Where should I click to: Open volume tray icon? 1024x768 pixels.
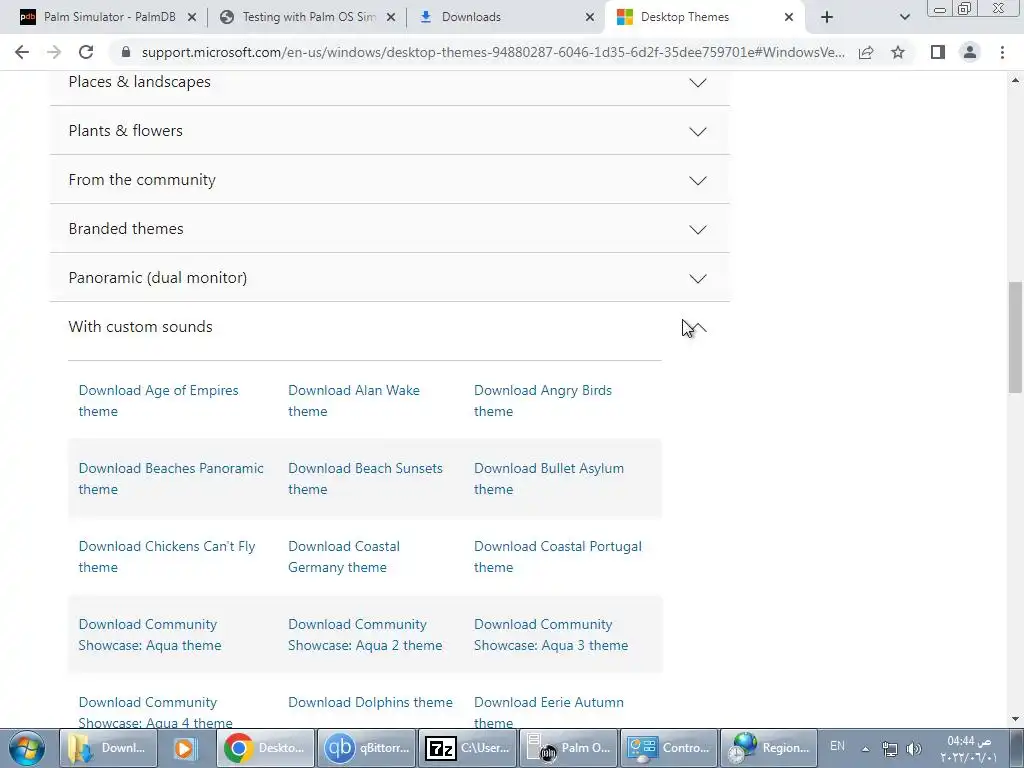[x=914, y=749]
